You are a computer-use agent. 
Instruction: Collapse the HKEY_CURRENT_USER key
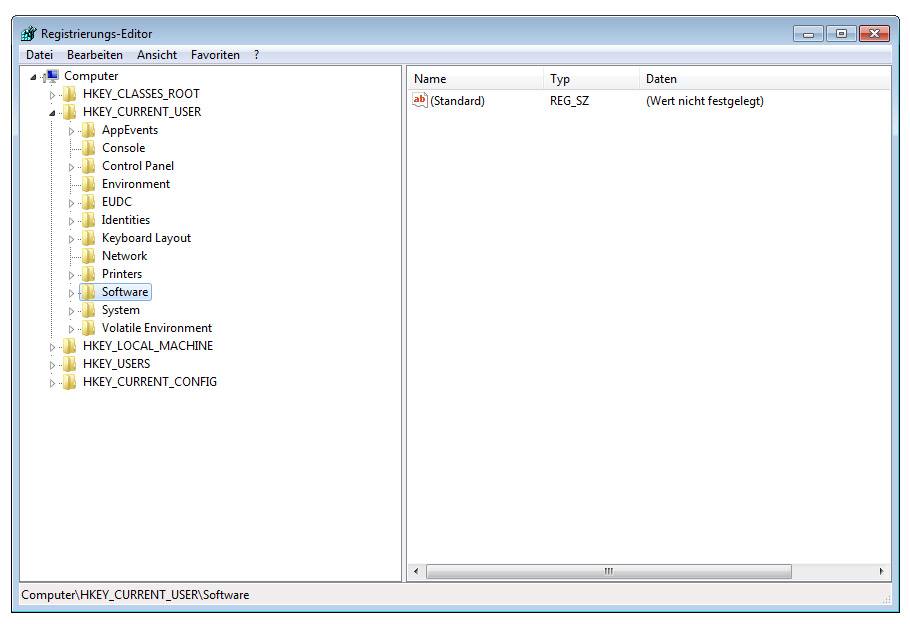tap(52, 113)
